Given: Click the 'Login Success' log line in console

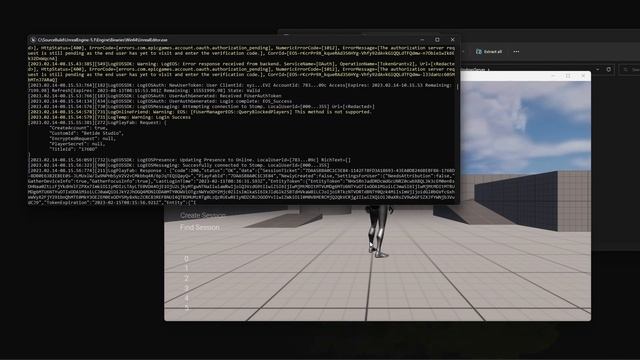Looking at the screenshot, I should click(x=109, y=117).
